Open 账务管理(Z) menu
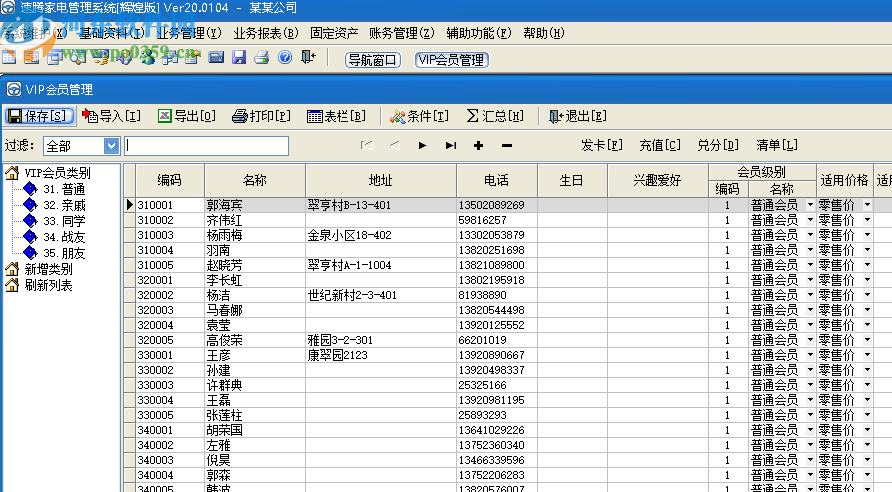Image resolution: width=892 pixels, height=492 pixels. [x=402, y=34]
